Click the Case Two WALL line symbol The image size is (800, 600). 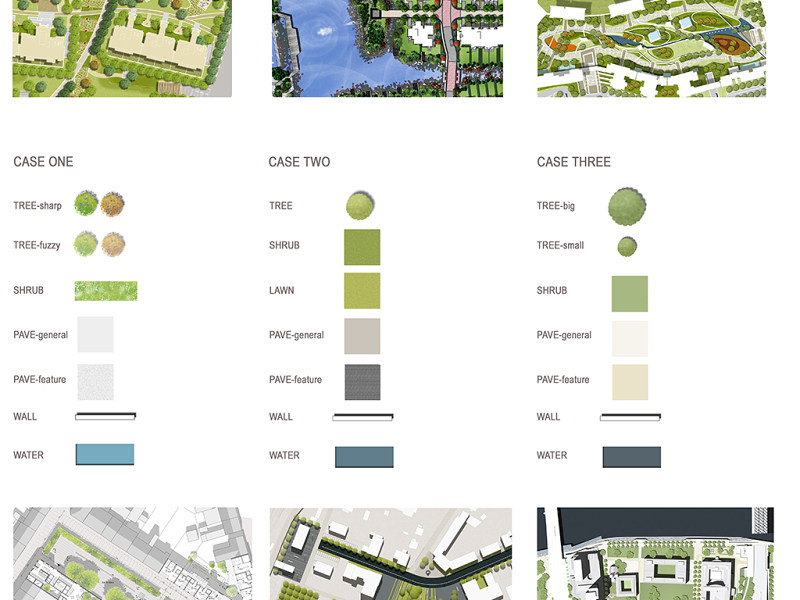click(363, 417)
